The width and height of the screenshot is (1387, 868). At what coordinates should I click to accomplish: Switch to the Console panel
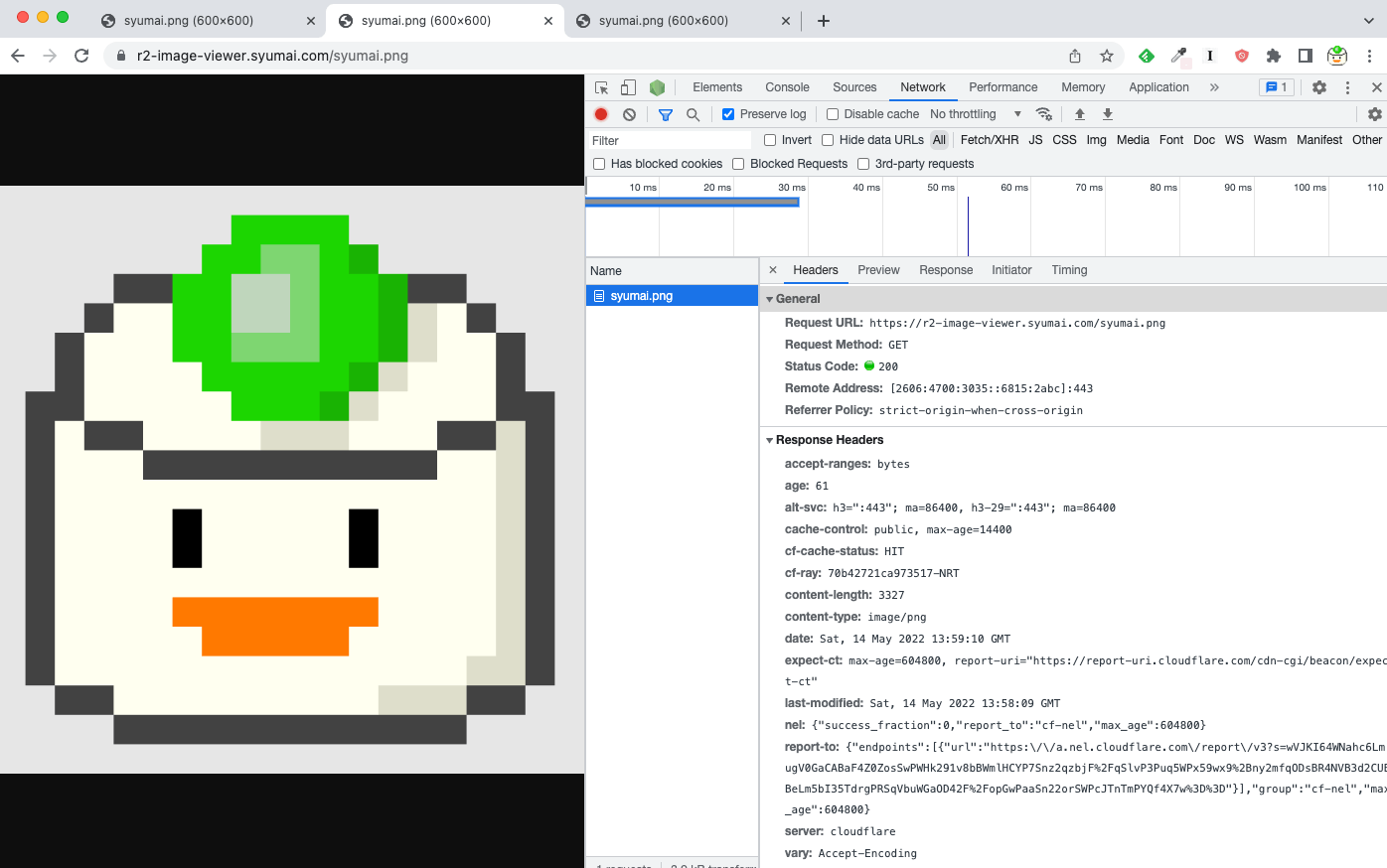[787, 87]
